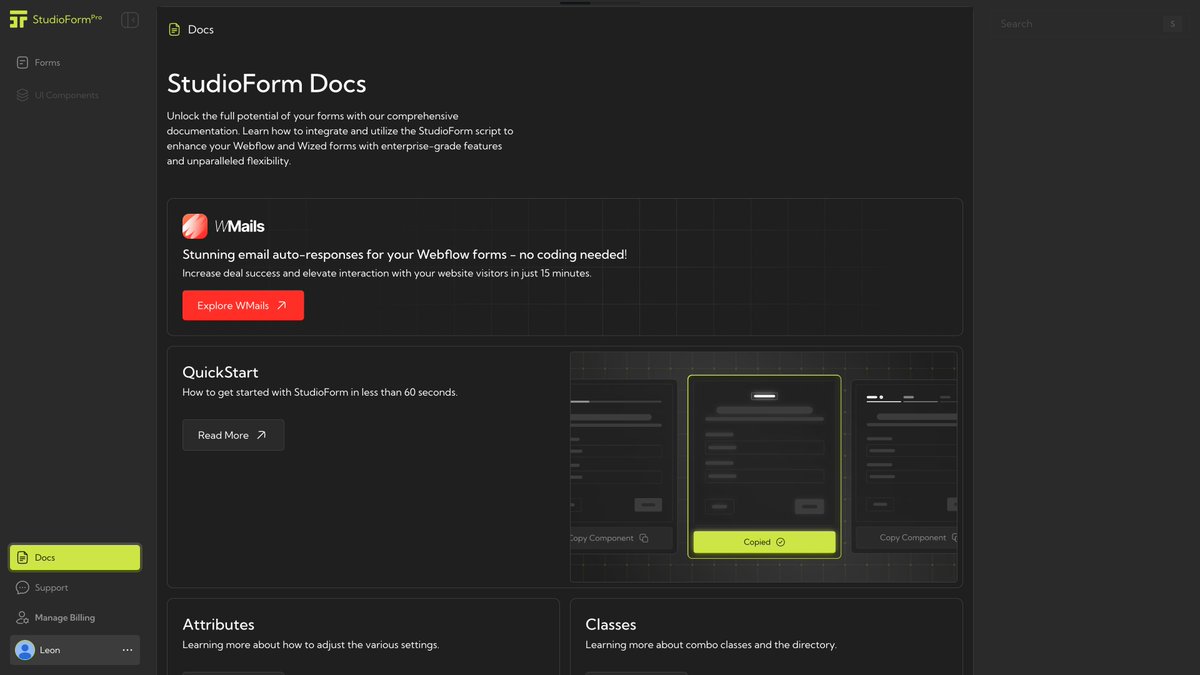
Task: Click the arrow icon on Read More
Action: coord(261,435)
